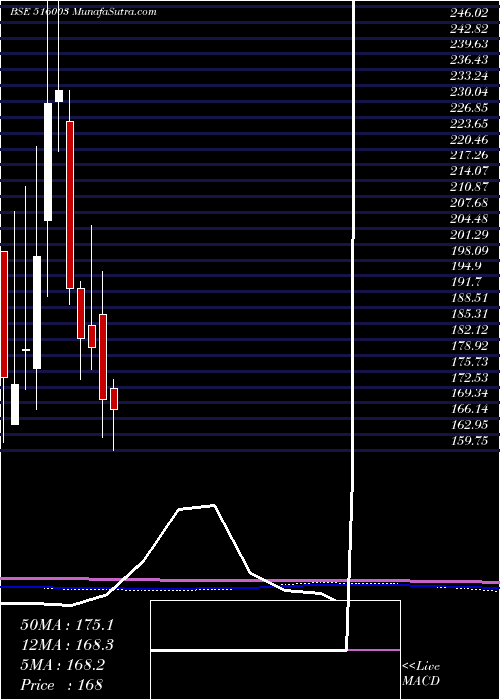Click the 188.51 price axis label
Screen dimensions: 500x700
pos(469,298)
